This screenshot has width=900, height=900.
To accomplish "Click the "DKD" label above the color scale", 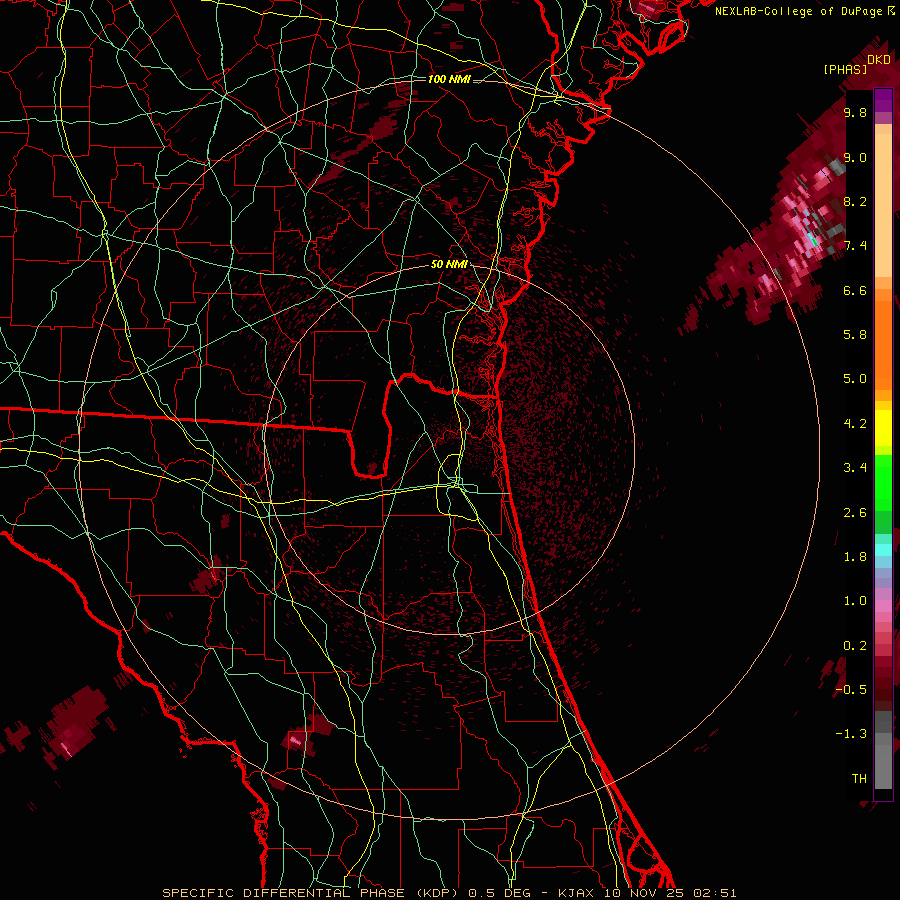I will pyautogui.click(x=879, y=60).
